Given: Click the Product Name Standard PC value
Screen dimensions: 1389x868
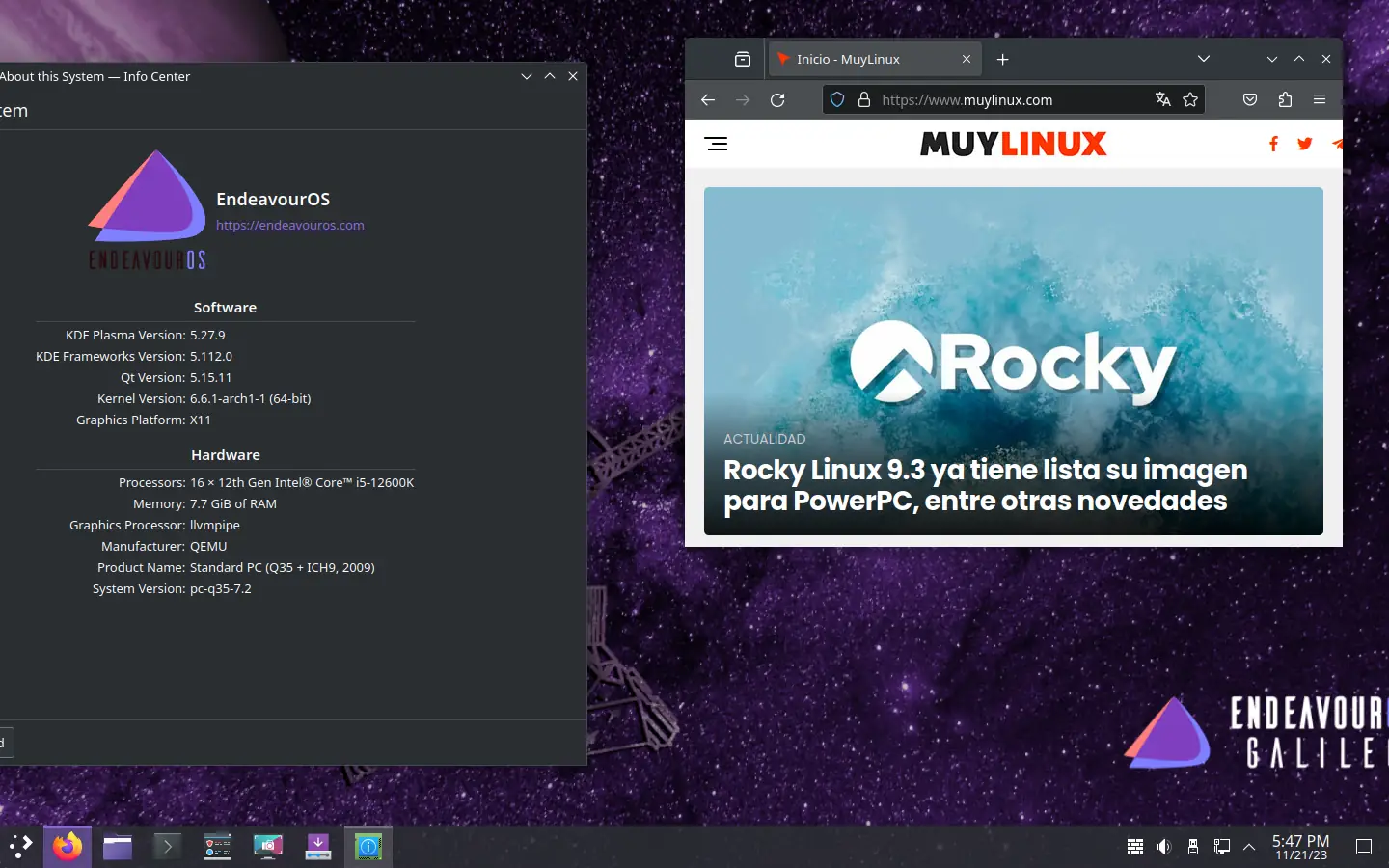Looking at the screenshot, I should pyautogui.click(x=283, y=567).
